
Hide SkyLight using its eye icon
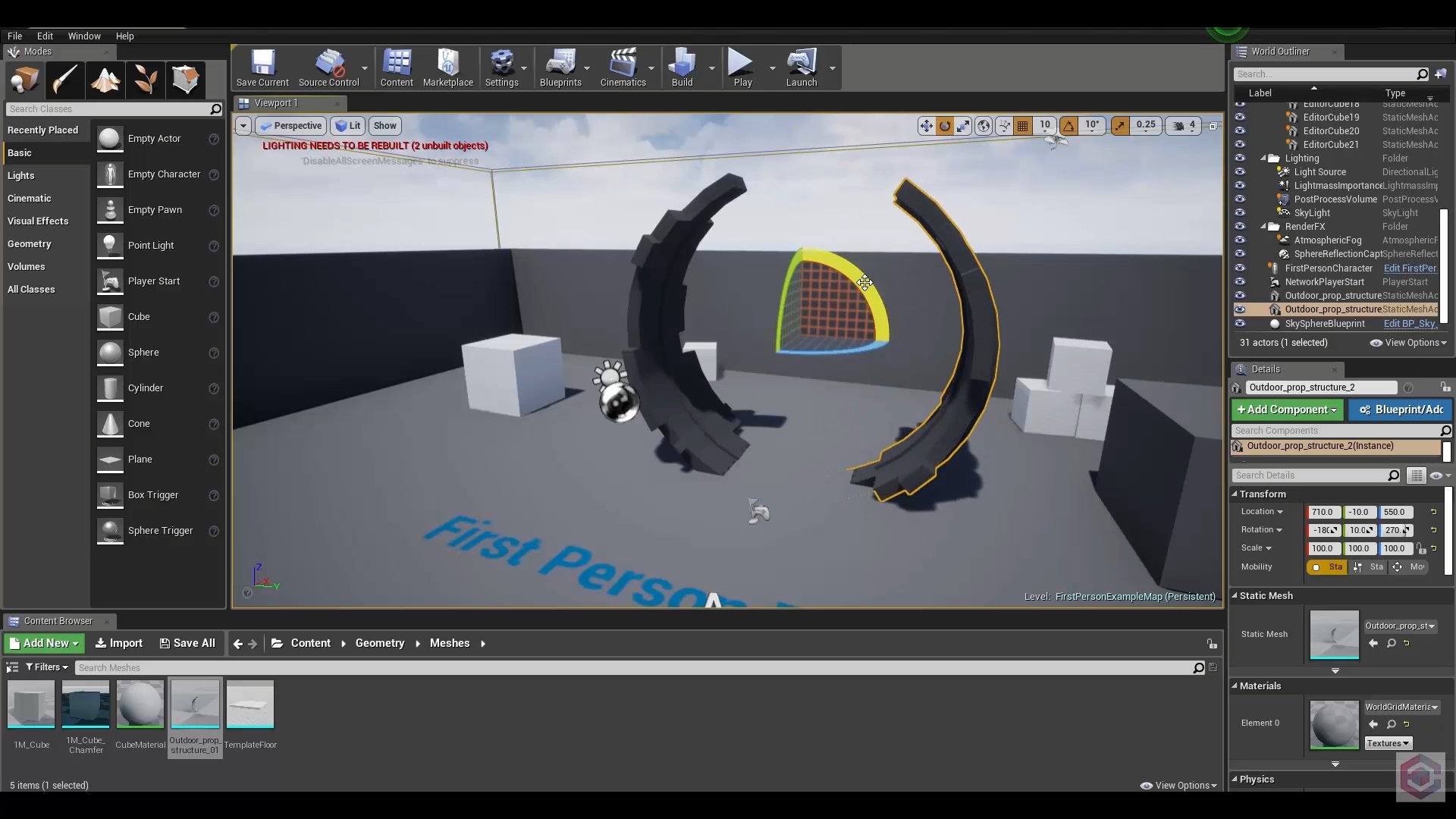[x=1240, y=213]
